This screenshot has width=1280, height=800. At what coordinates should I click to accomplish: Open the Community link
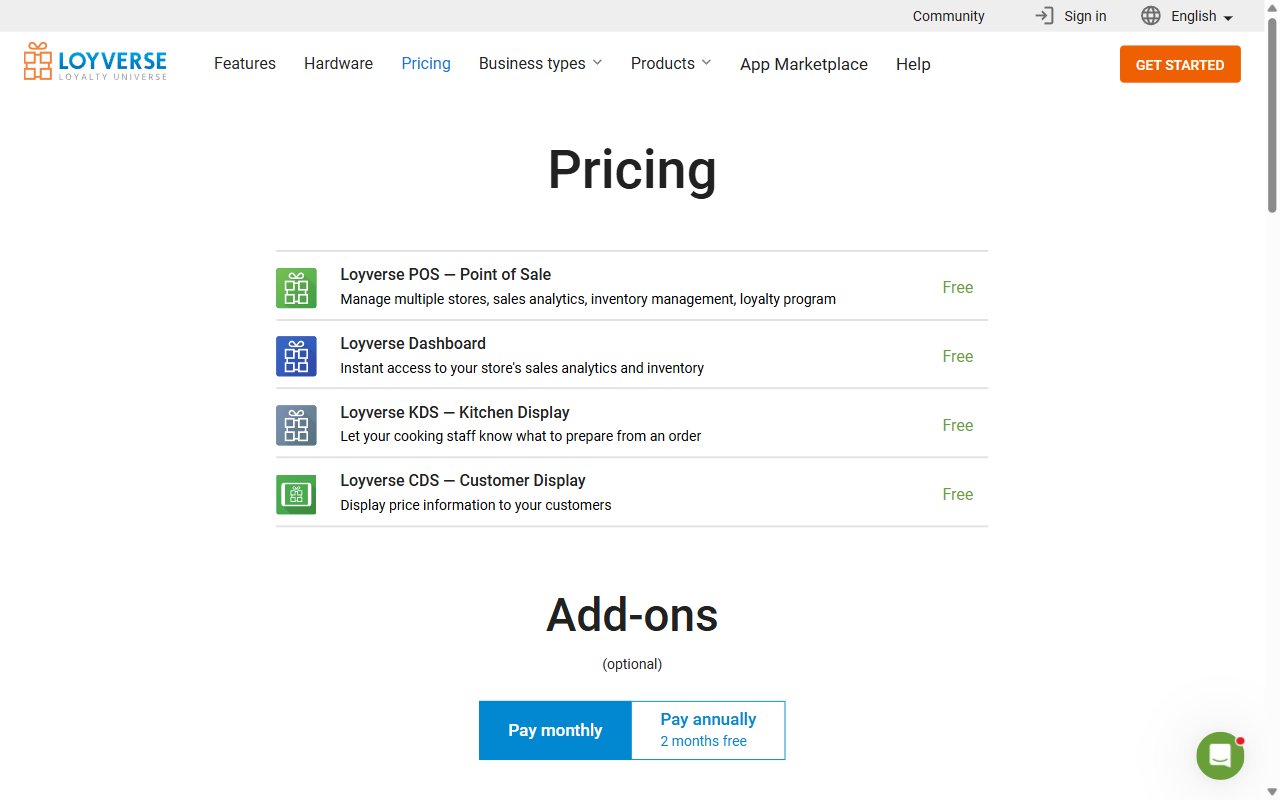949,16
